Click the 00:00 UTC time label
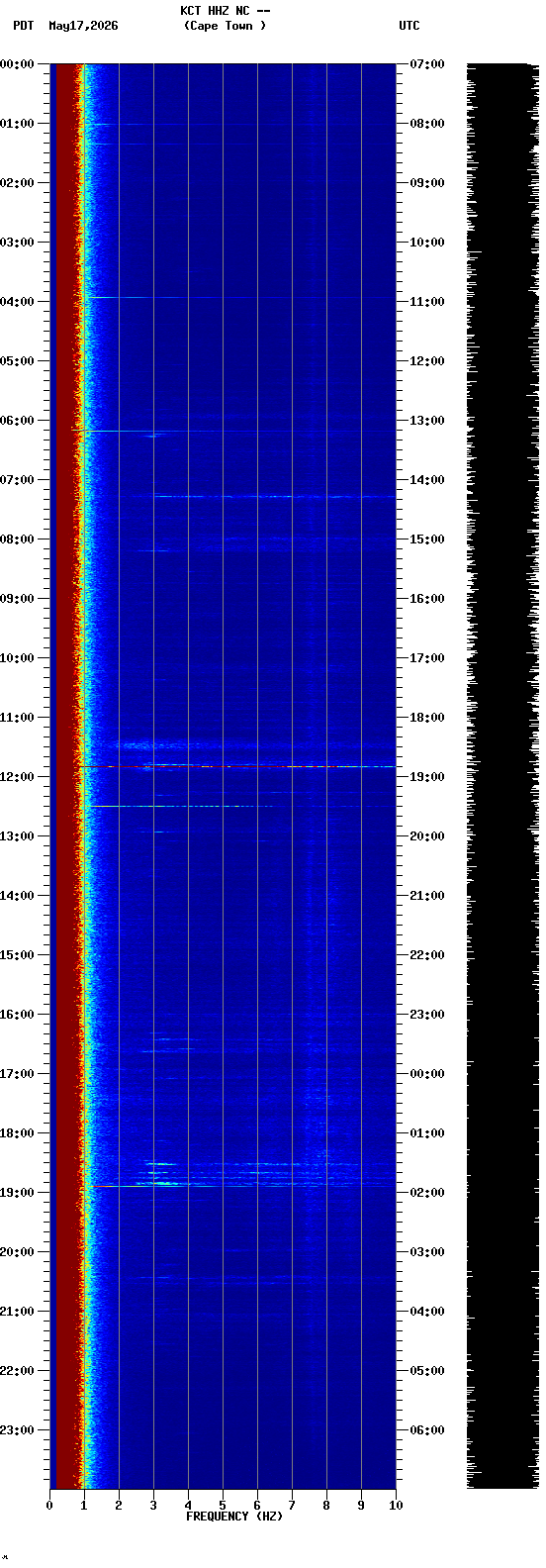This screenshot has height=1568, width=546. (x=426, y=1074)
